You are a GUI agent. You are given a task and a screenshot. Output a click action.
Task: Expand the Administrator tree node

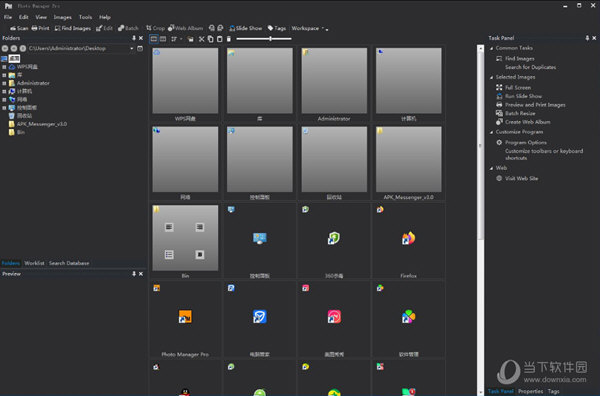click(x=4, y=83)
